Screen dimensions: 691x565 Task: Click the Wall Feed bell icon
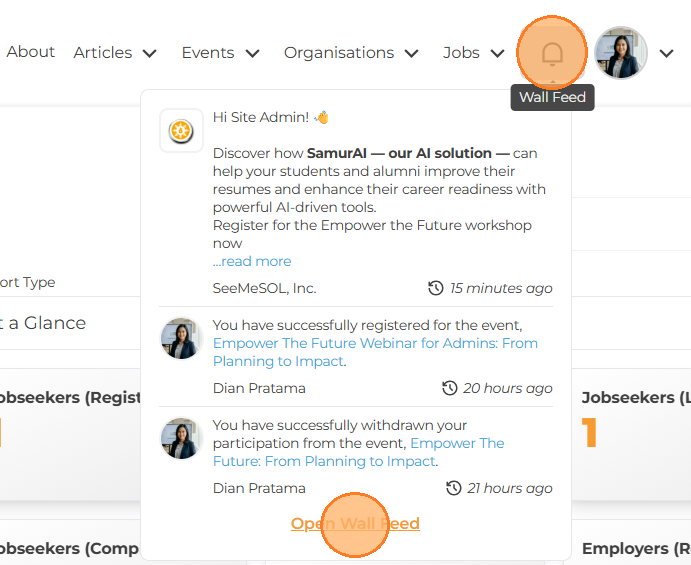[x=552, y=53]
